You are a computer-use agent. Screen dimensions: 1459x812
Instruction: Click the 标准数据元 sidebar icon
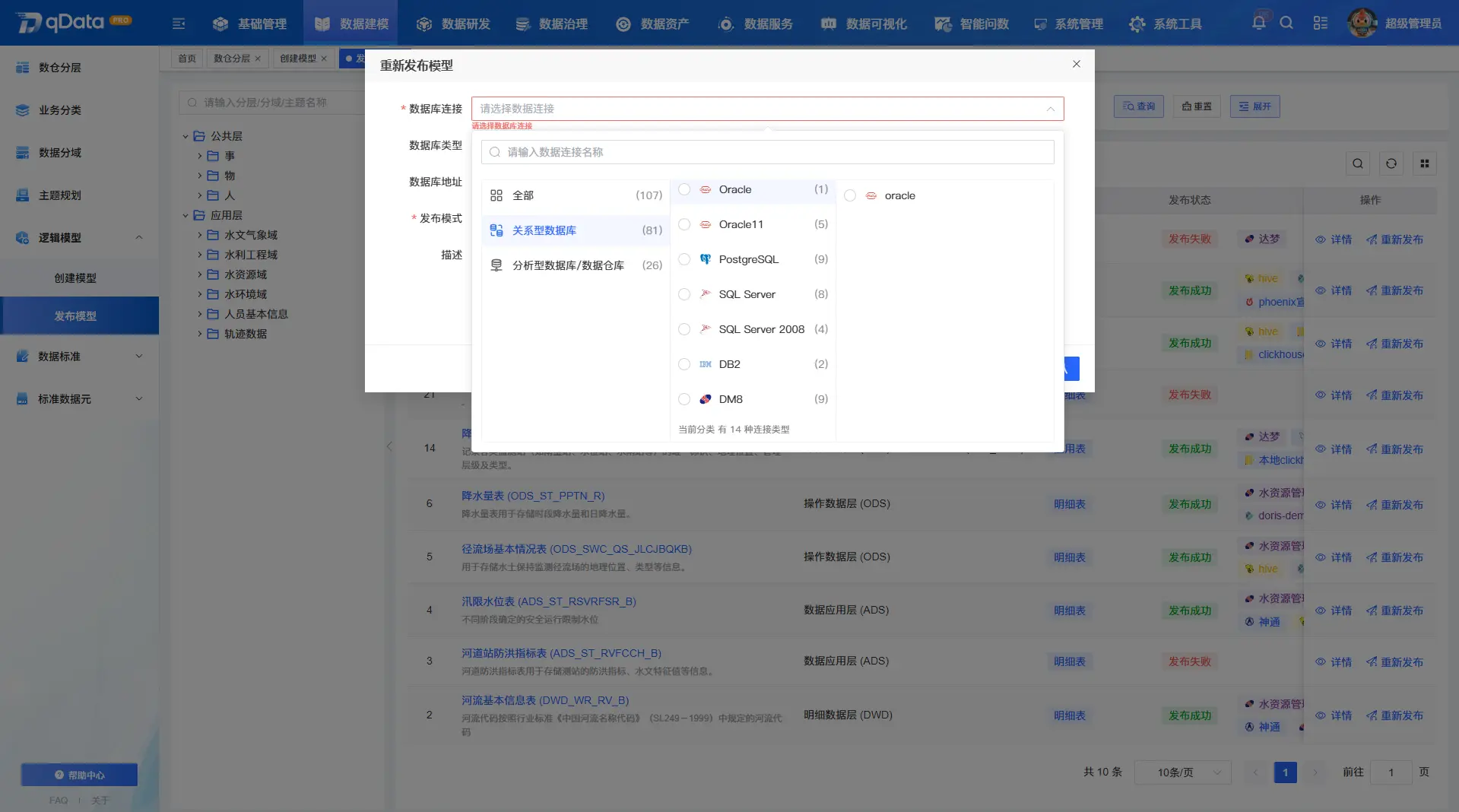(x=23, y=399)
